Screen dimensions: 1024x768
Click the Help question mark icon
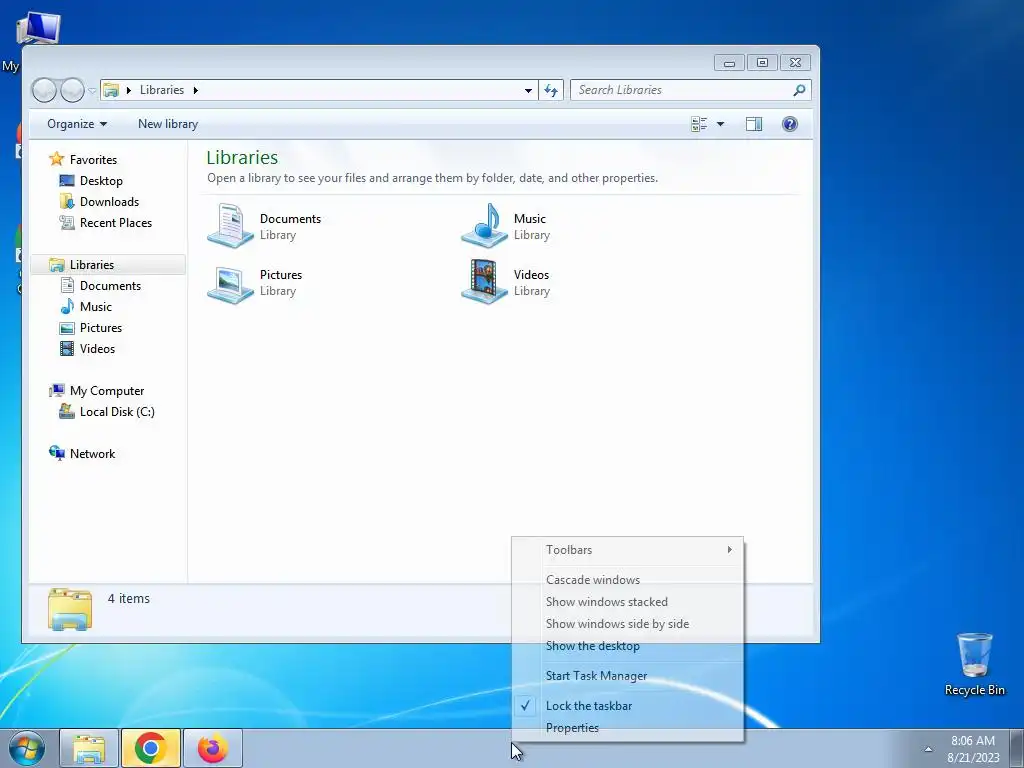point(790,124)
